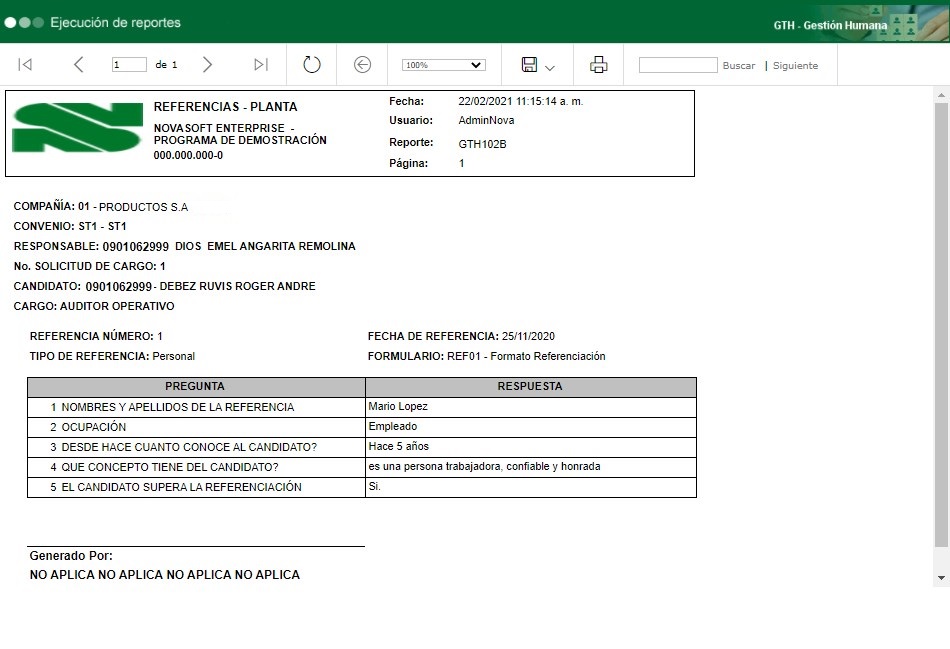
Task: Click REFERENCIA NÚMERO: 1 text
Action: pos(96,336)
